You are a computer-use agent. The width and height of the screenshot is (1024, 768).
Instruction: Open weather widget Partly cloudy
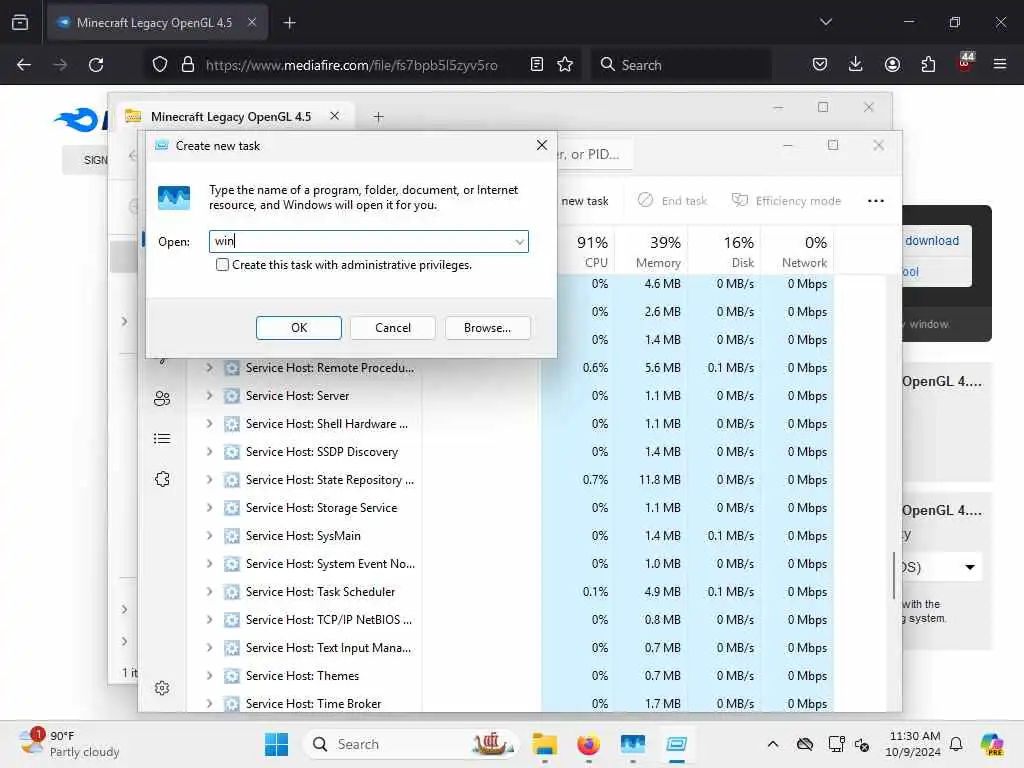point(69,744)
